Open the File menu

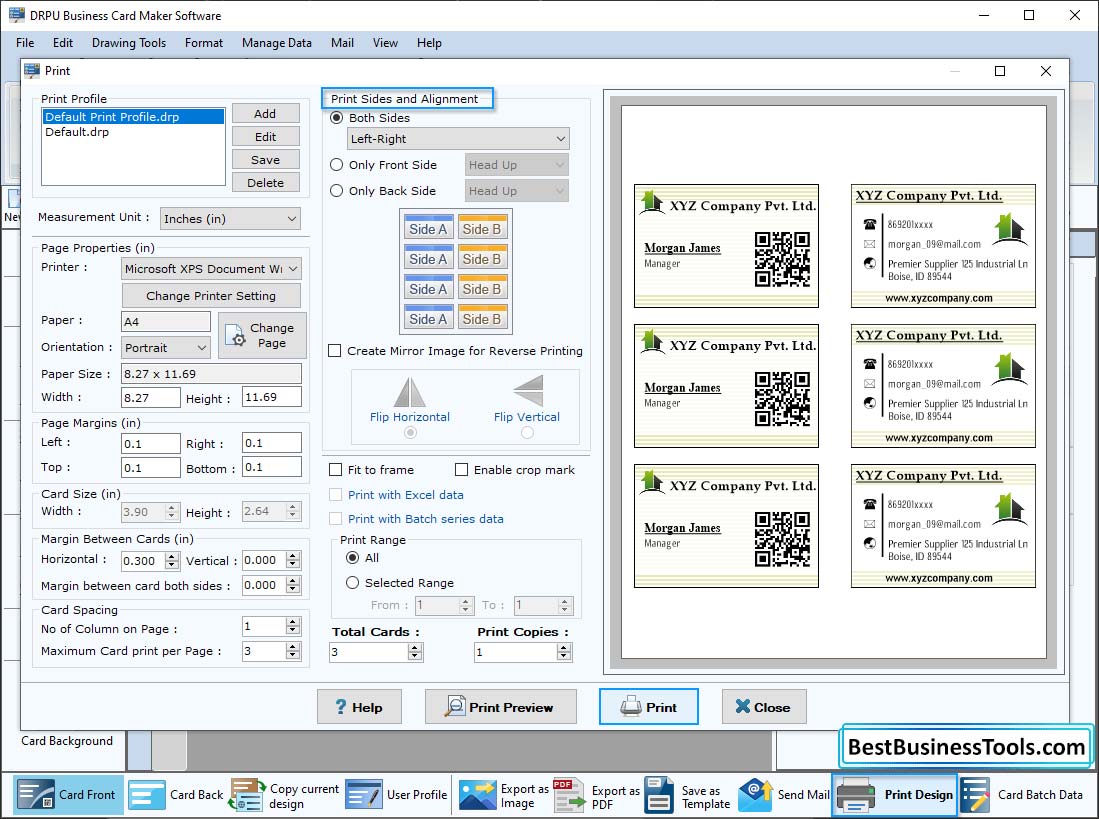[25, 43]
